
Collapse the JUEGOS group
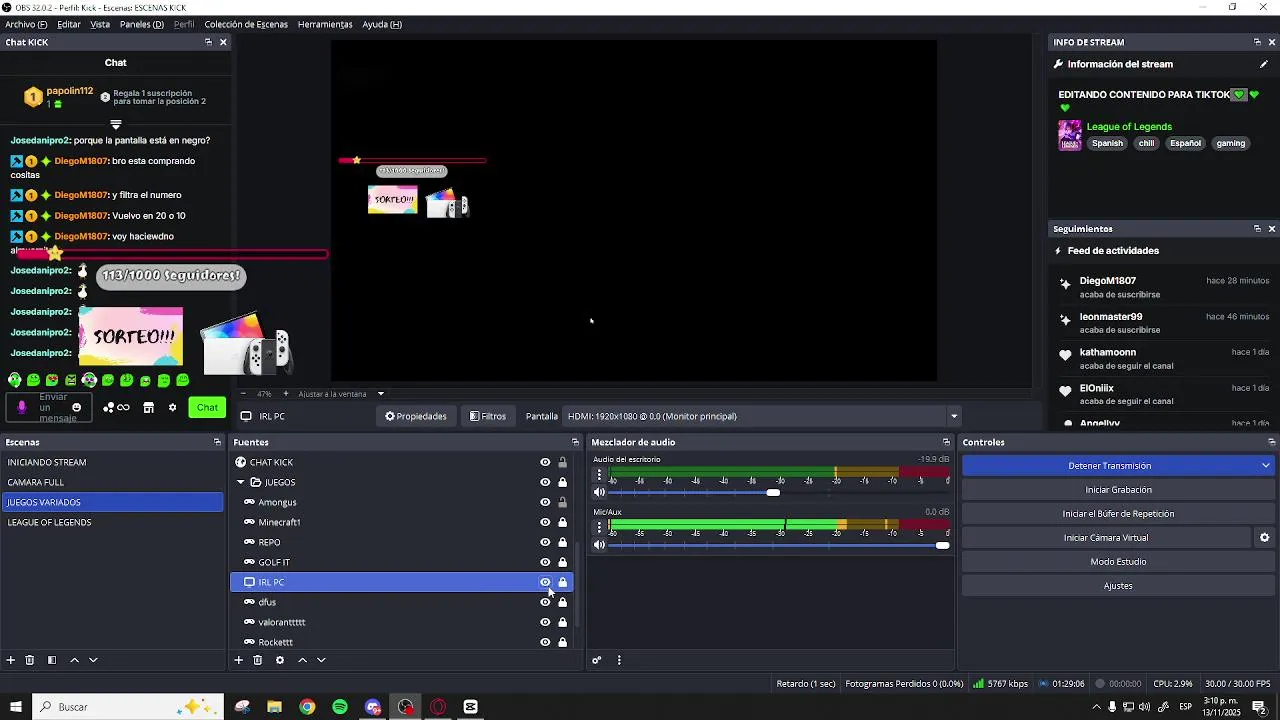[x=241, y=482]
